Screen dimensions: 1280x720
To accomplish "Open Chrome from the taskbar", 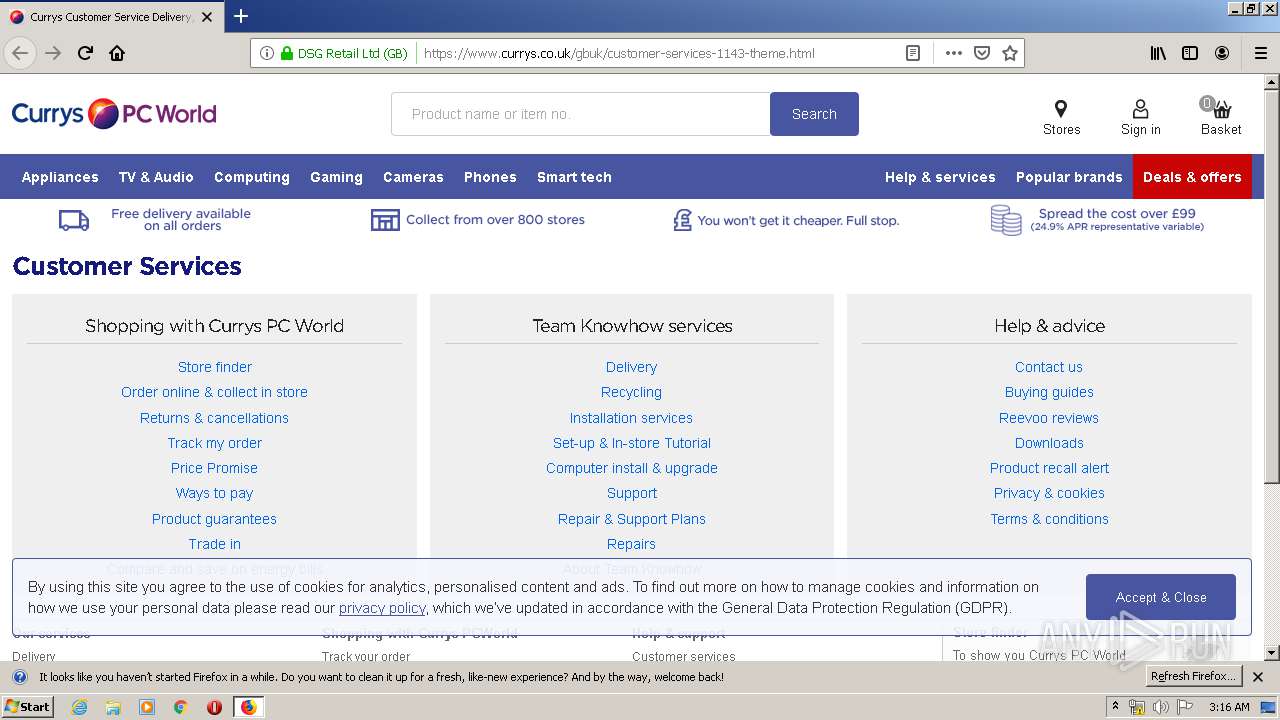I will (x=180, y=707).
